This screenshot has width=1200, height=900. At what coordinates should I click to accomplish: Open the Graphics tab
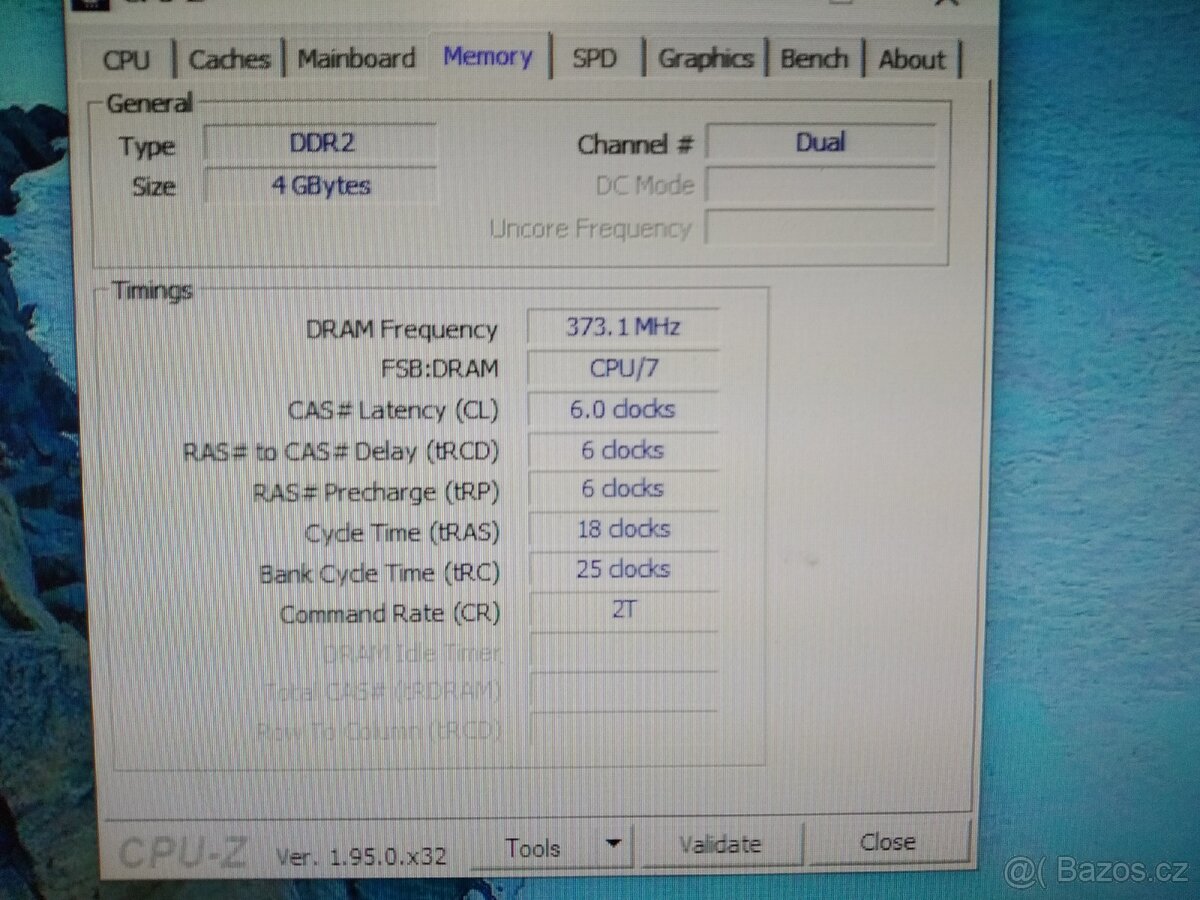(x=705, y=59)
